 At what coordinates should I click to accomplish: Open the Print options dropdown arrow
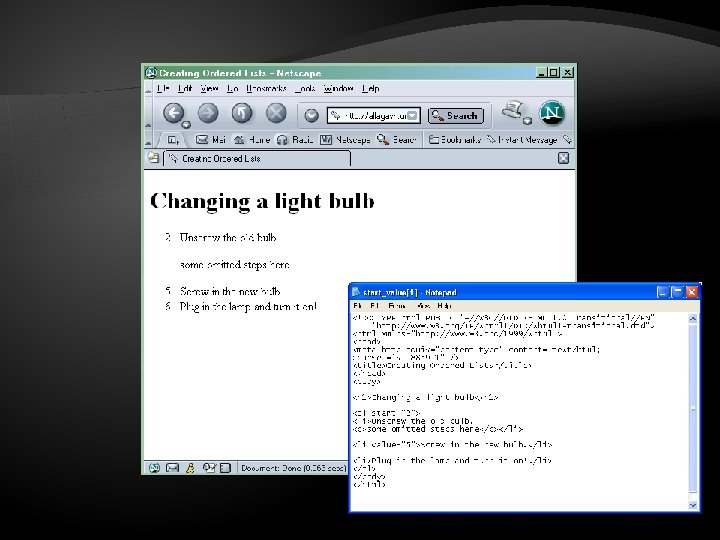[x=528, y=121]
